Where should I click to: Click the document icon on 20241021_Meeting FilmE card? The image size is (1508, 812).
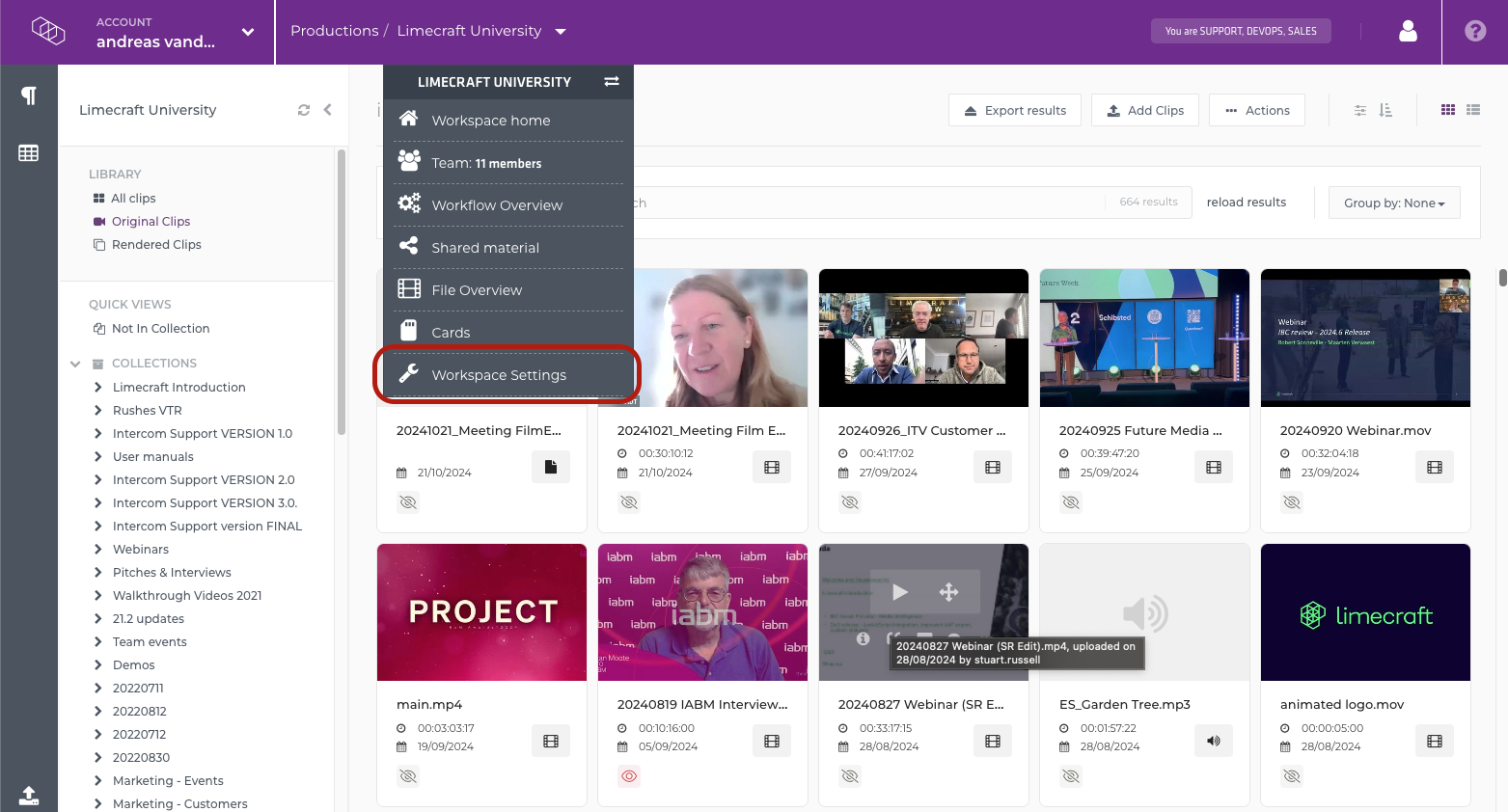click(x=551, y=467)
